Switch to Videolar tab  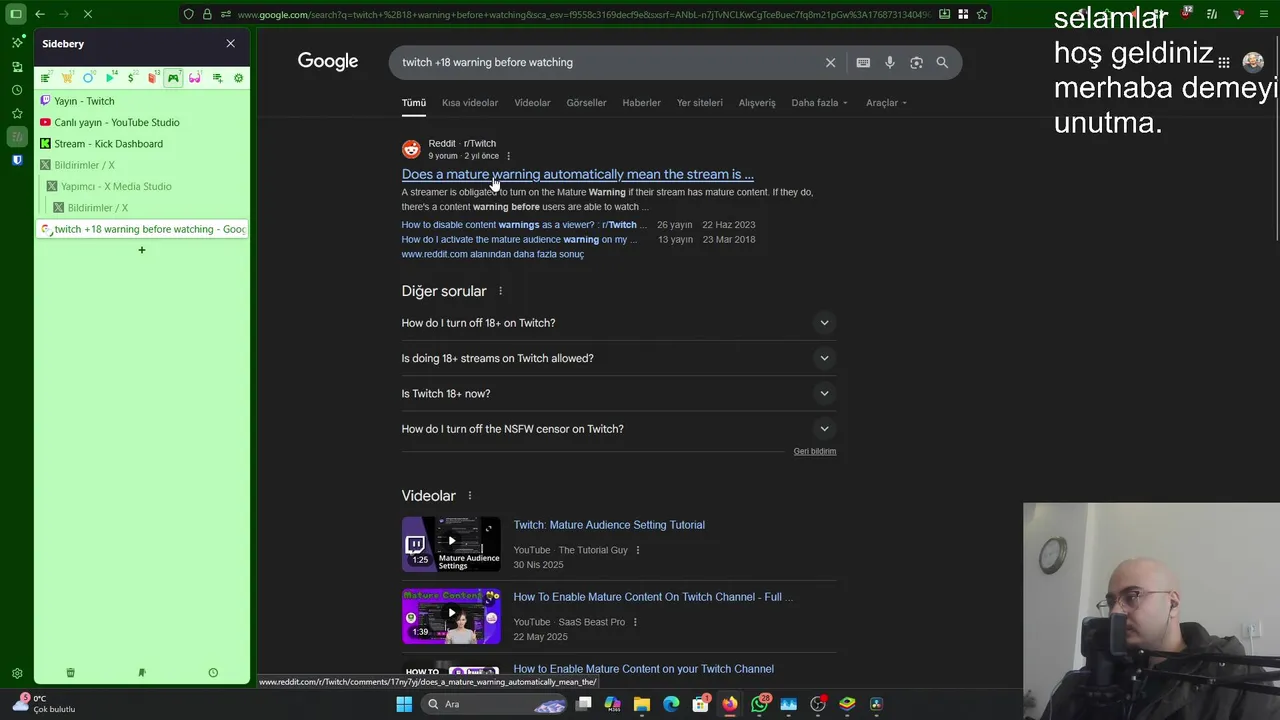click(532, 102)
